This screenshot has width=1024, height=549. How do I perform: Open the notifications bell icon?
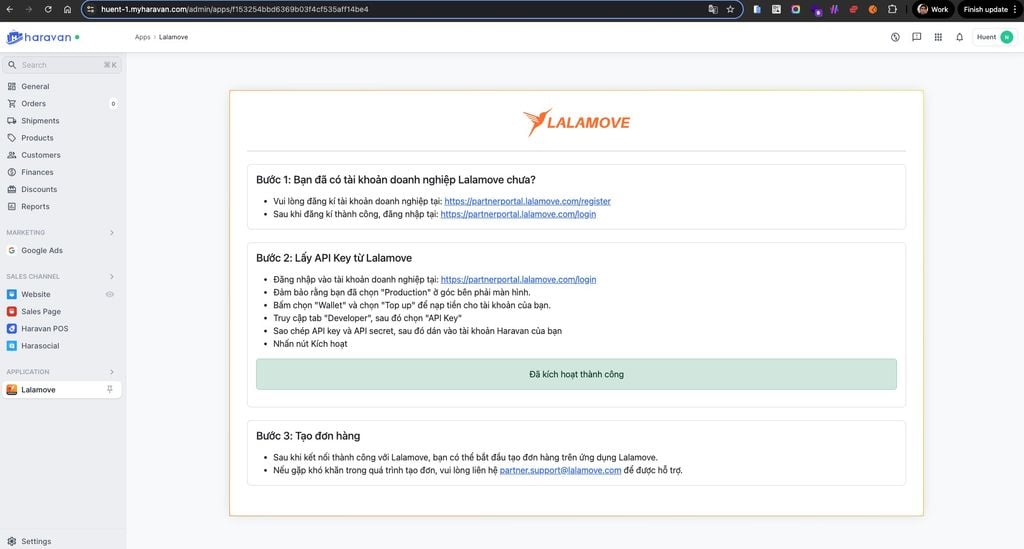959,37
